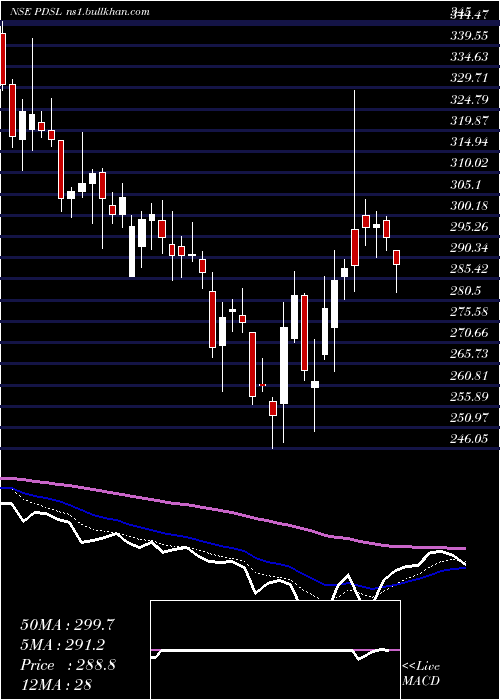This screenshot has height=700, width=500.
Task: Select the 319.87 price axis label
Action: coord(469,121)
